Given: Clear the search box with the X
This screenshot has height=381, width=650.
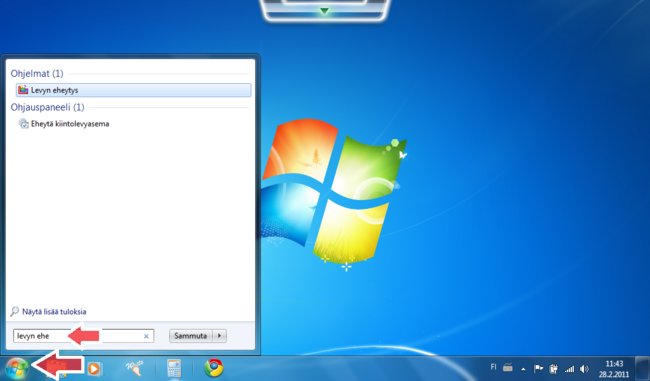Looking at the screenshot, I should 146,336.
